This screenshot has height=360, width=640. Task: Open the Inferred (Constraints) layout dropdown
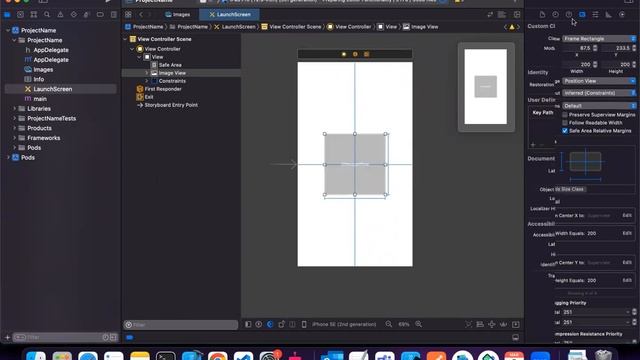[x=599, y=93]
